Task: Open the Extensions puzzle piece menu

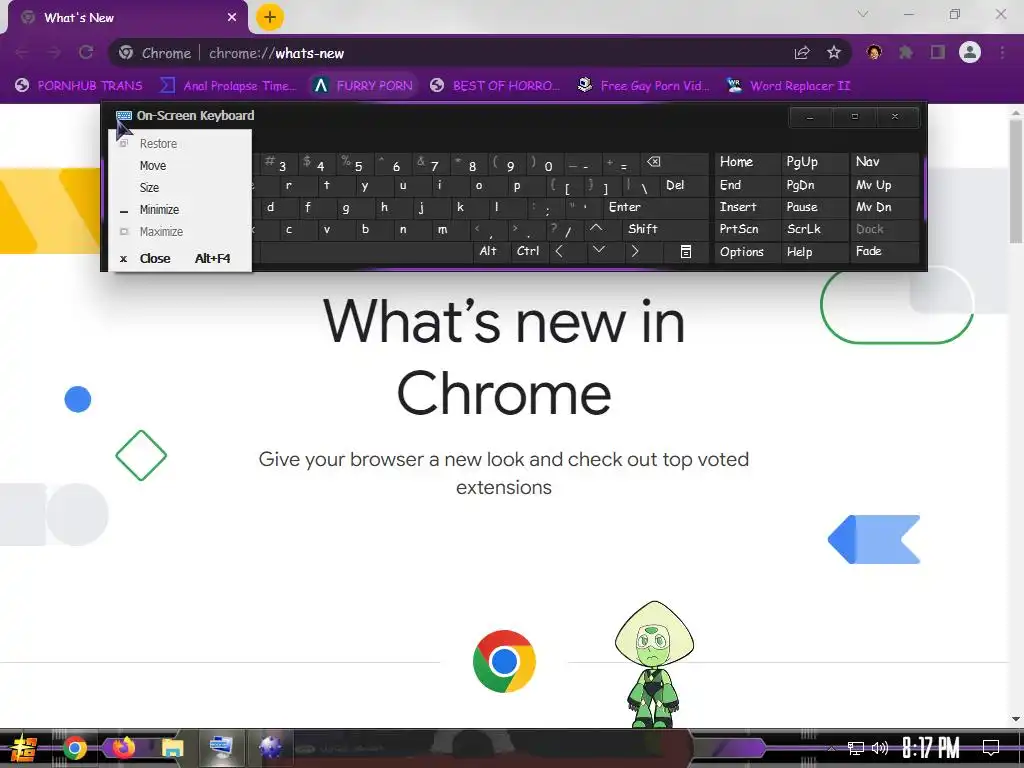Action: [x=906, y=52]
